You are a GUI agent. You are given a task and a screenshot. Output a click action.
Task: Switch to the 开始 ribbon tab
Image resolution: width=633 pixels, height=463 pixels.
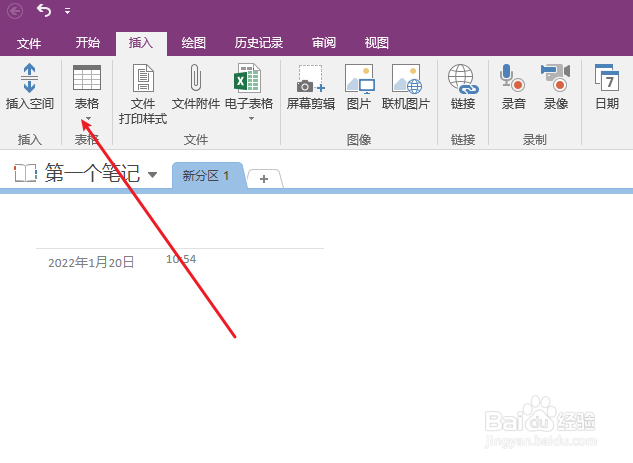pos(88,42)
